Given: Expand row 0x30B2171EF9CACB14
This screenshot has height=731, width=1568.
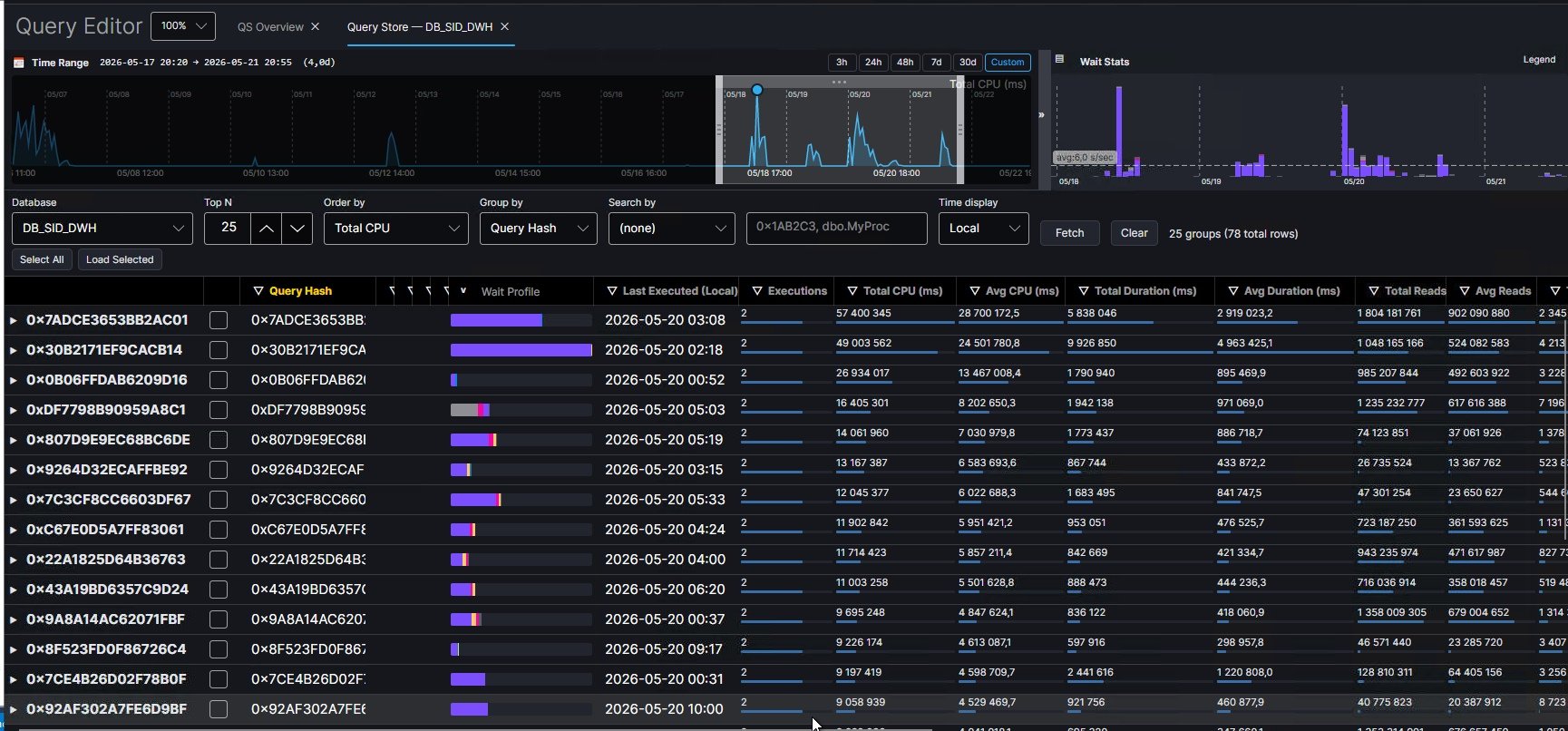Looking at the screenshot, I should click(13, 350).
